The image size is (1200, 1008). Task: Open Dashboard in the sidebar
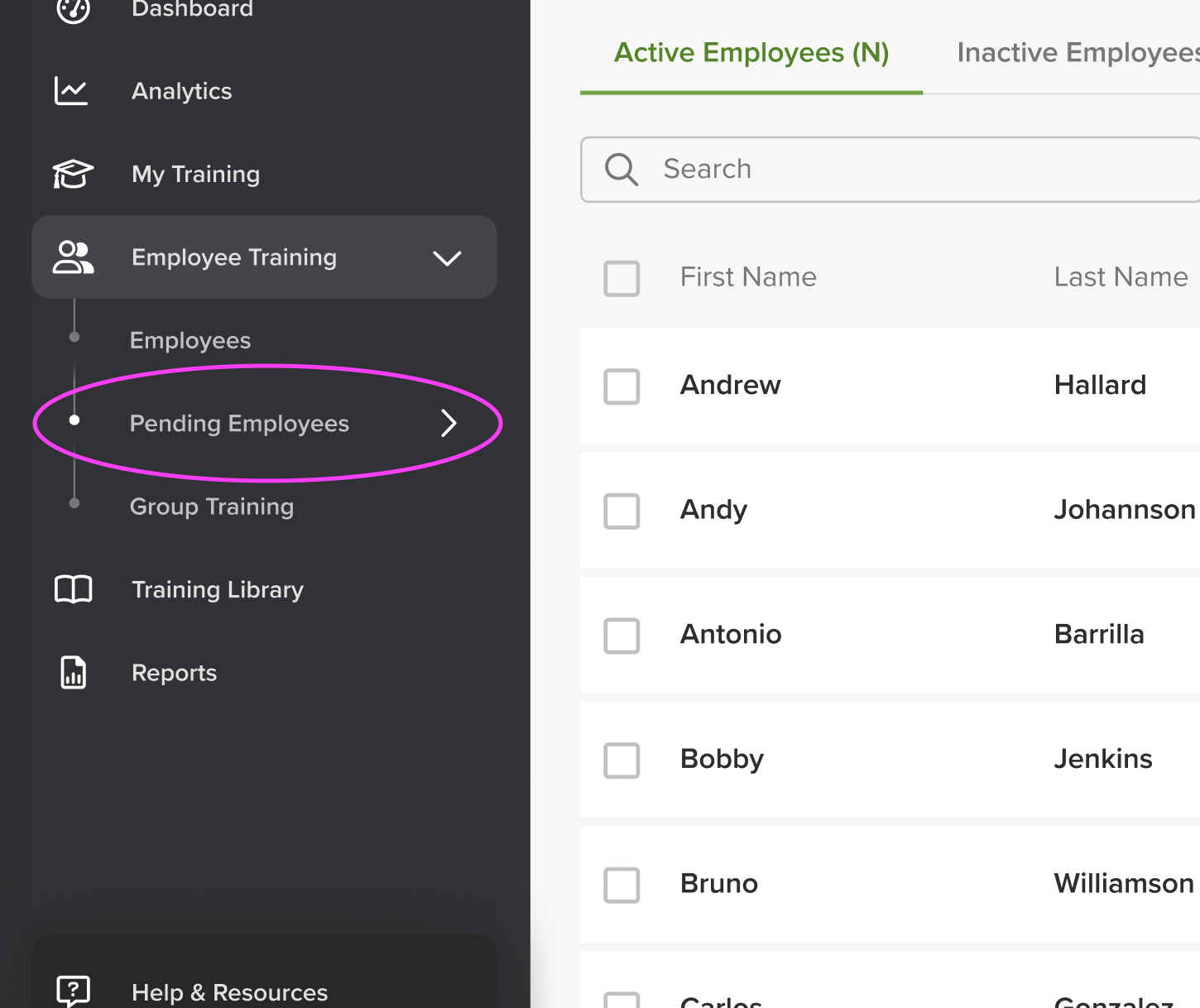tap(192, 9)
